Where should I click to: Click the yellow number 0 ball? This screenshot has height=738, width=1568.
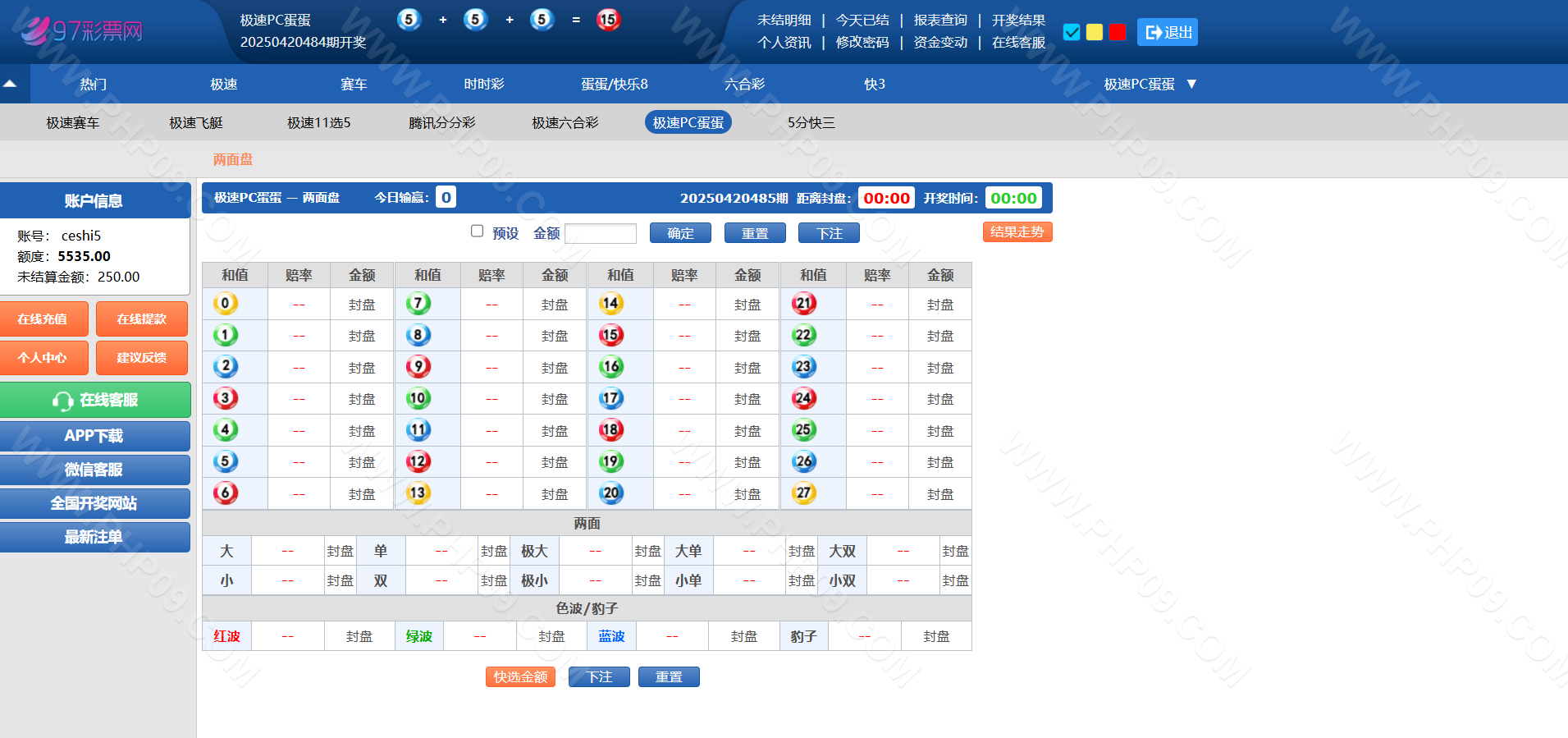225,304
